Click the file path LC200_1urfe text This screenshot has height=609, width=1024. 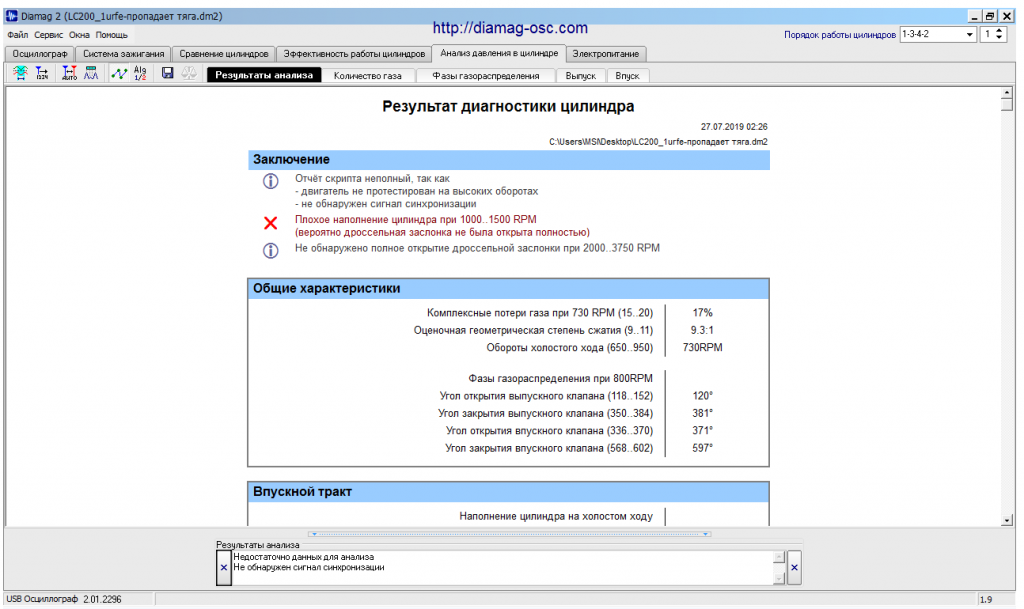[x=658, y=142]
